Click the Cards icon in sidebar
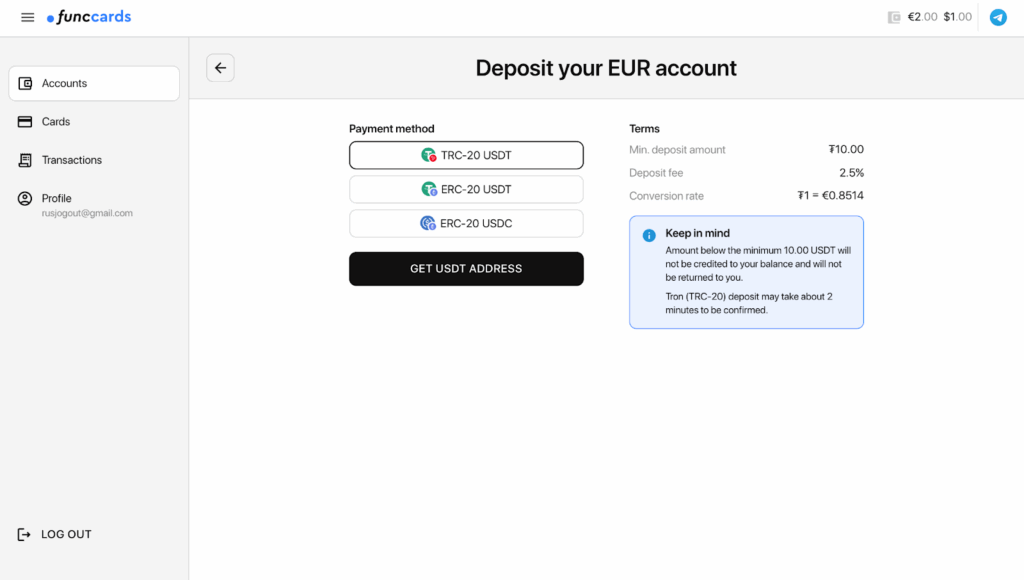The height and width of the screenshot is (580, 1024). [x=25, y=121]
